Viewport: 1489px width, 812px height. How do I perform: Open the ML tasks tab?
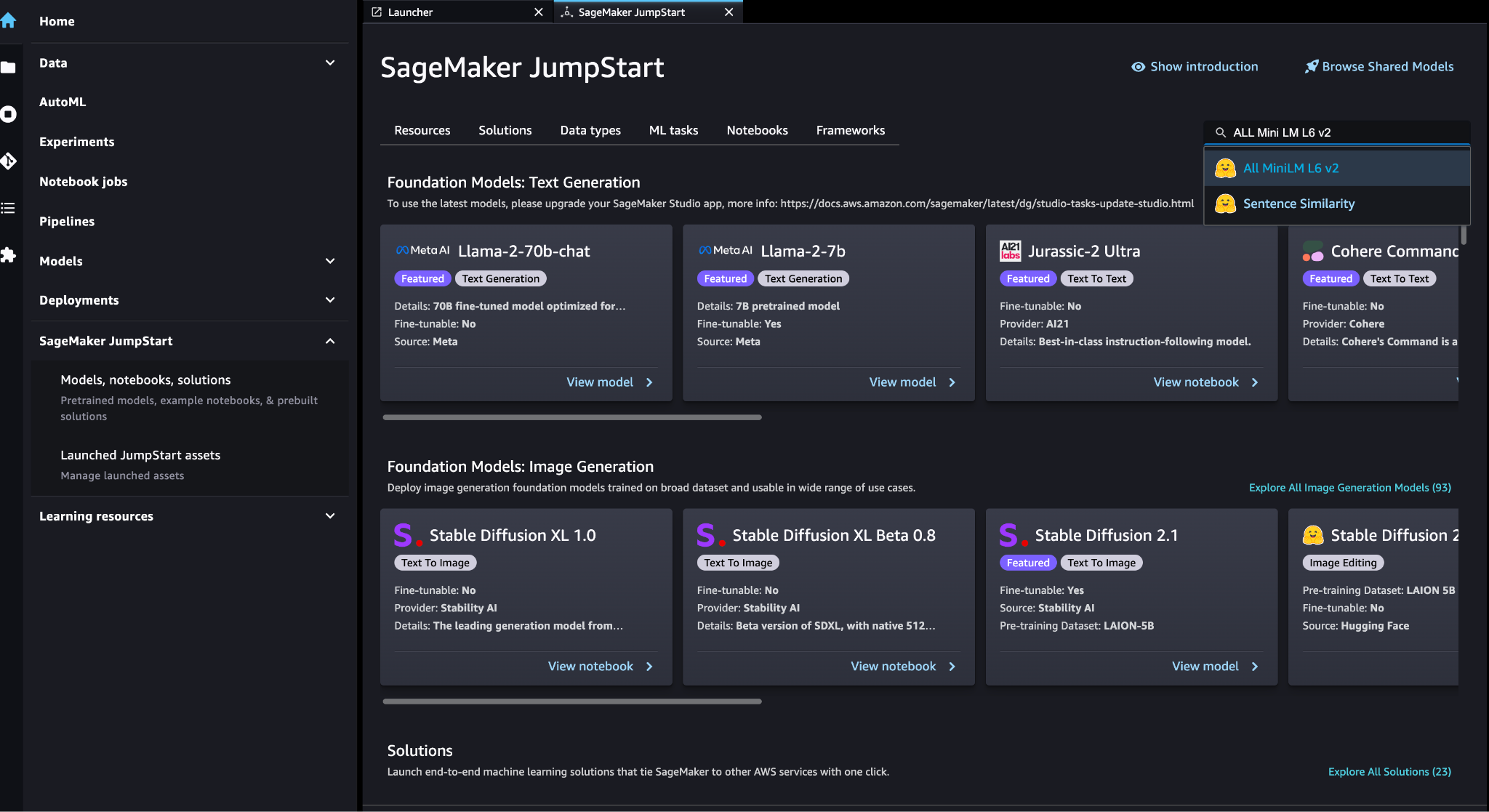673,130
